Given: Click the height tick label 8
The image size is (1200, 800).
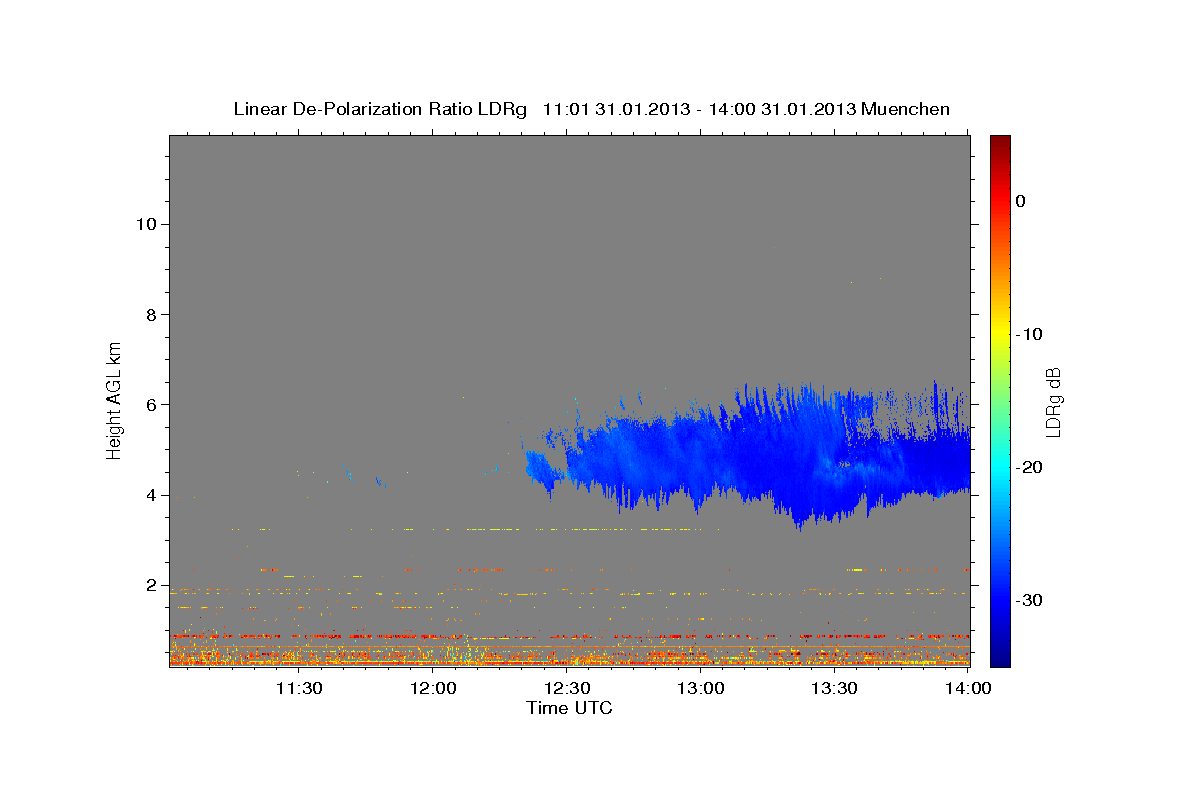Looking at the screenshot, I should (150, 314).
